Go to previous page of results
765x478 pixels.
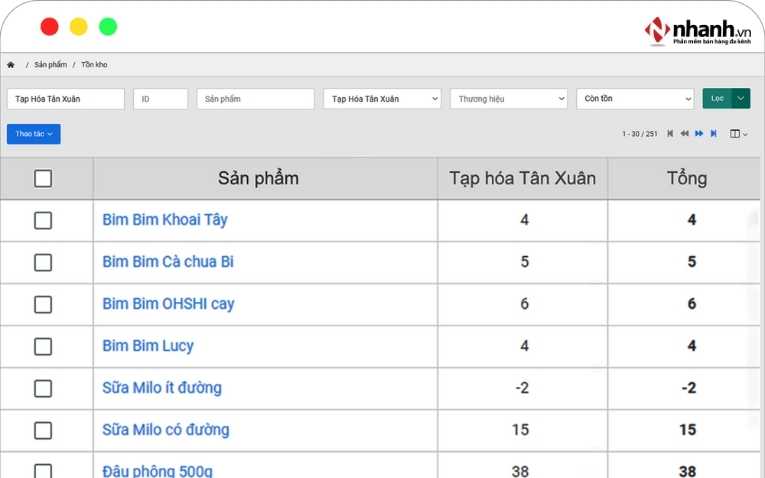pyautogui.click(x=684, y=134)
